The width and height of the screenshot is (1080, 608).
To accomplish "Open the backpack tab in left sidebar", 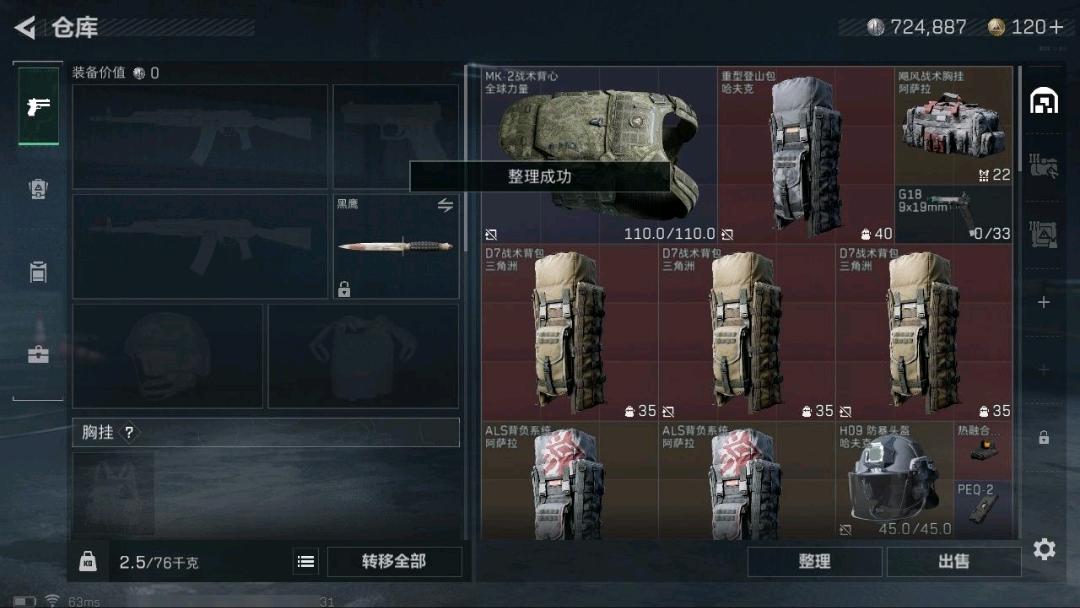I will coord(39,189).
